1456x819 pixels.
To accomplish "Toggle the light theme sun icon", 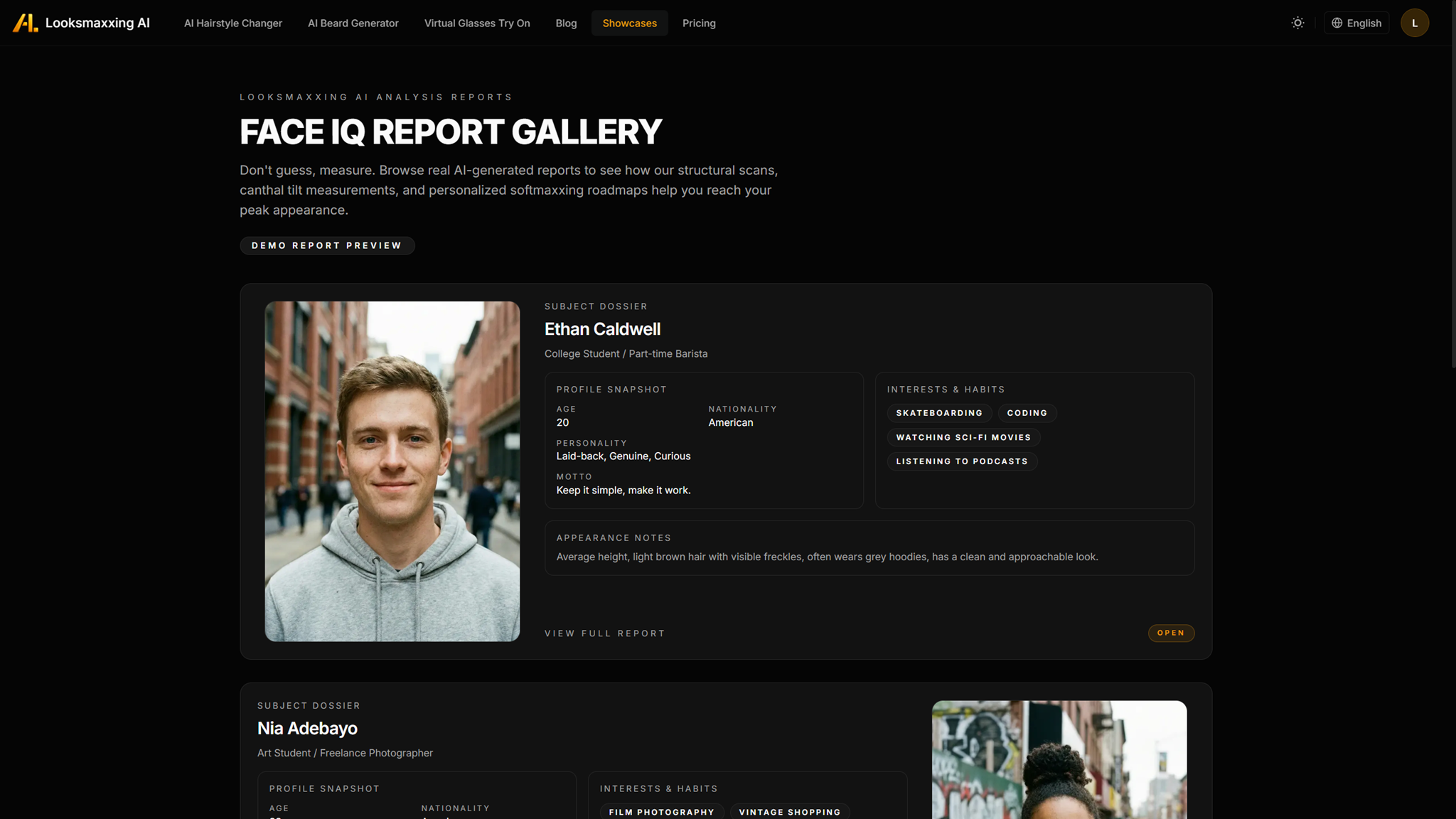I will point(1297,23).
